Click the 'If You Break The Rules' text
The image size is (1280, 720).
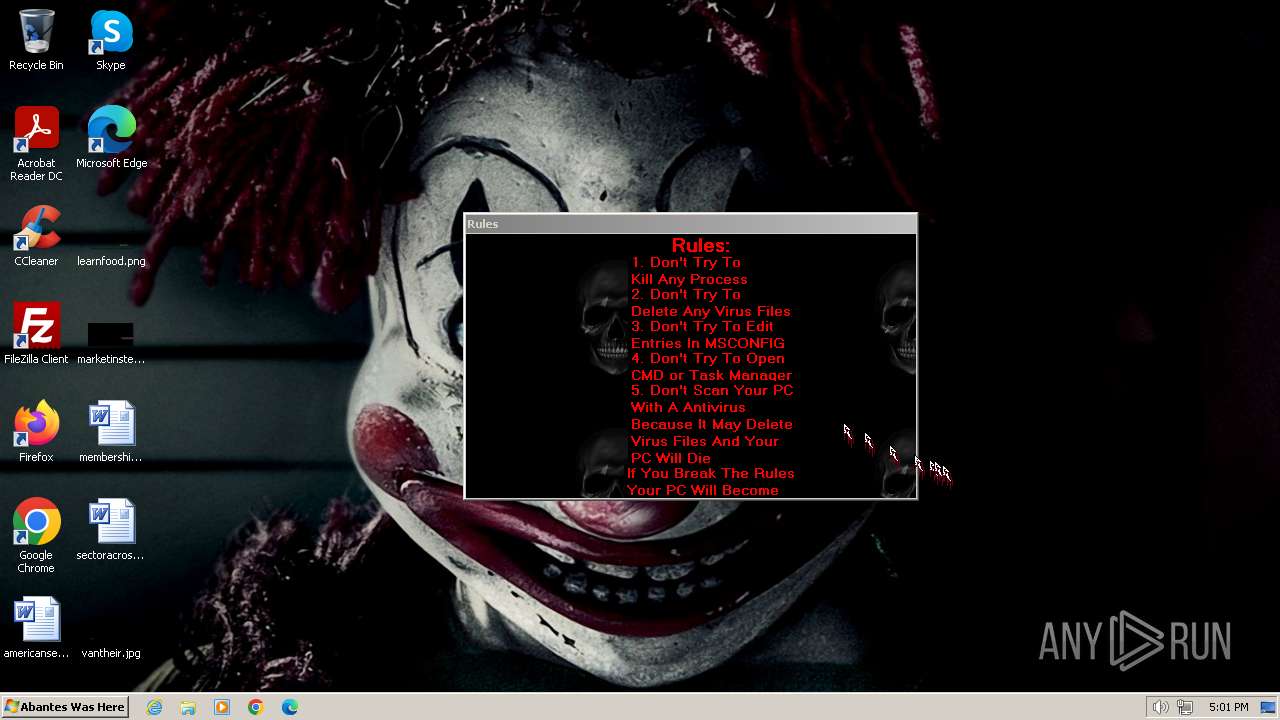pyautogui.click(x=711, y=473)
